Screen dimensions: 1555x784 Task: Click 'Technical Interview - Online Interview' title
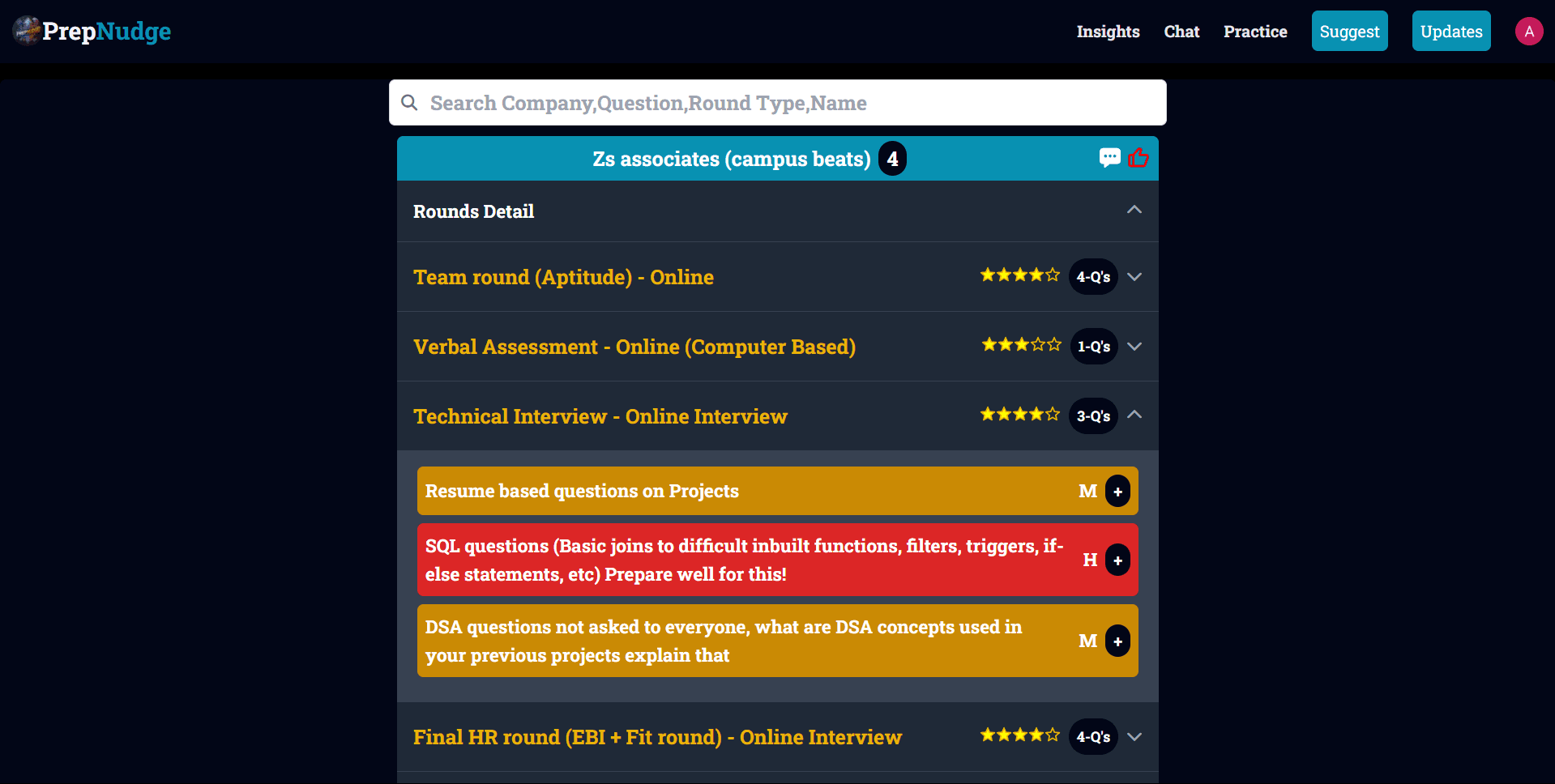(600, 416)
